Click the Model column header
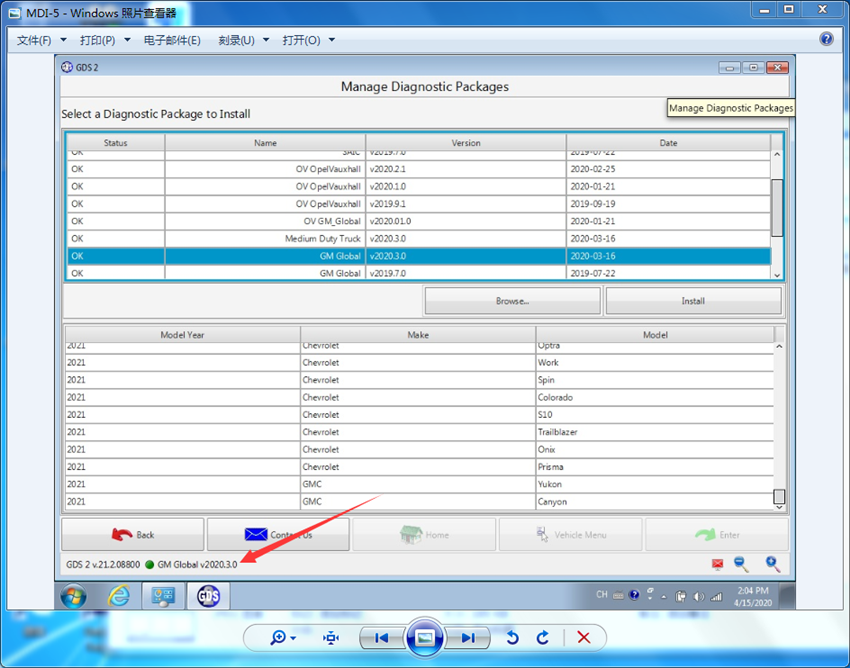 click(x=655, y=335)
